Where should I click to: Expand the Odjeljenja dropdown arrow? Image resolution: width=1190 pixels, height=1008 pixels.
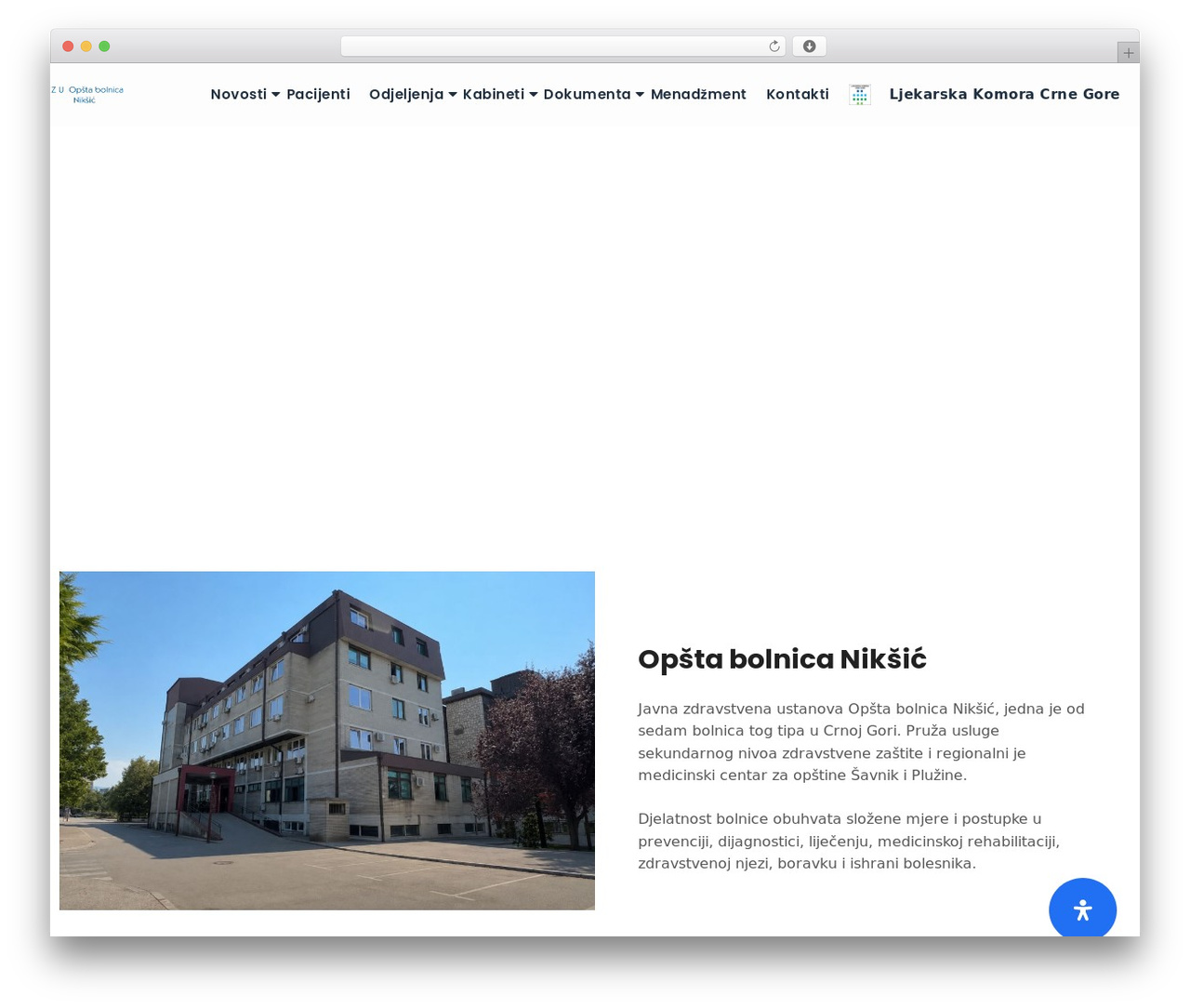pos(453,95)
